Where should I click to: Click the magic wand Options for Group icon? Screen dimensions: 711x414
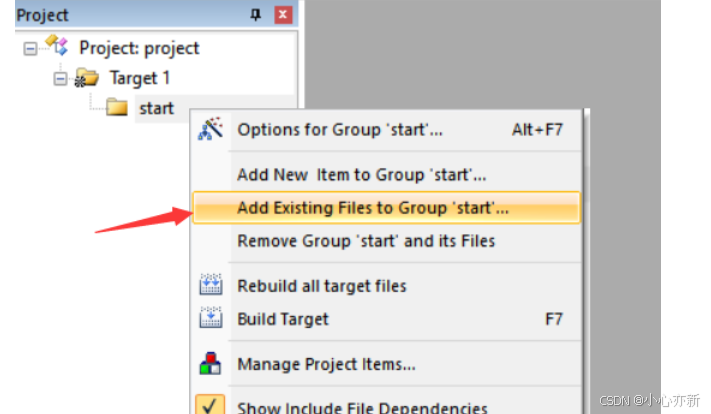(210, 129)
